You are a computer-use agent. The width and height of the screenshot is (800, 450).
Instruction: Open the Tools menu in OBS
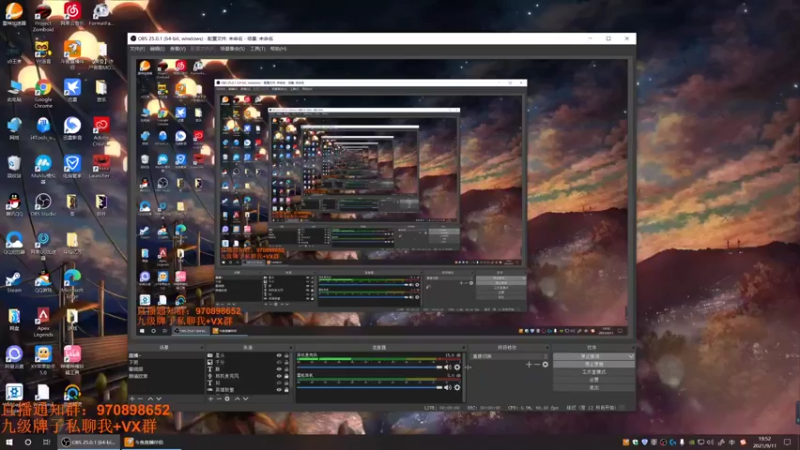point(258,49)
